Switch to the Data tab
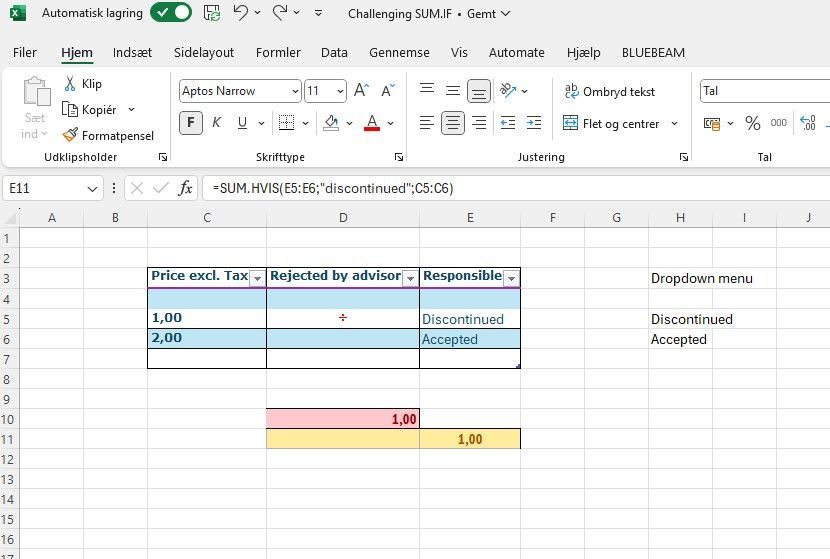The width and height of the screenshot is (830, 559). [x=334, y=52]
